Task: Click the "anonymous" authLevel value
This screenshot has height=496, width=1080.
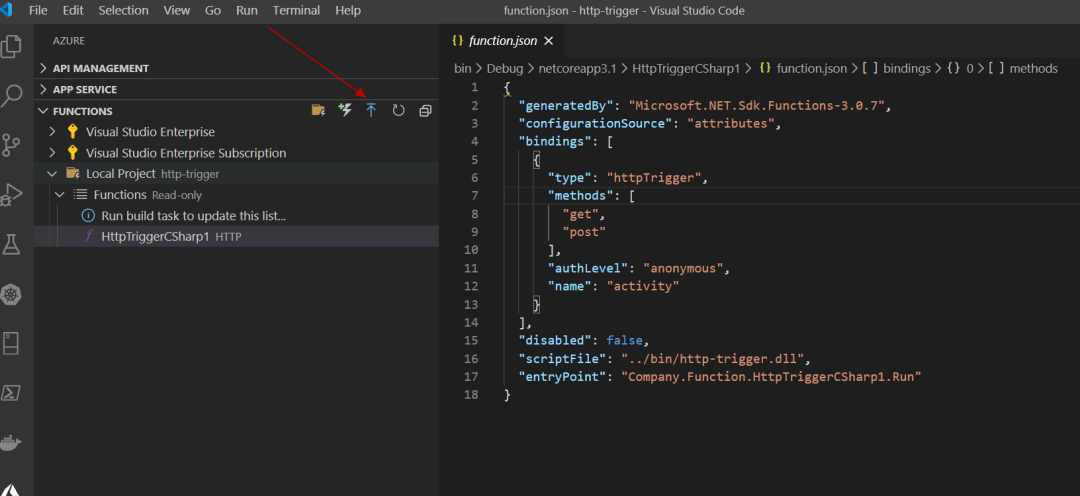Action: coord(682,268)
